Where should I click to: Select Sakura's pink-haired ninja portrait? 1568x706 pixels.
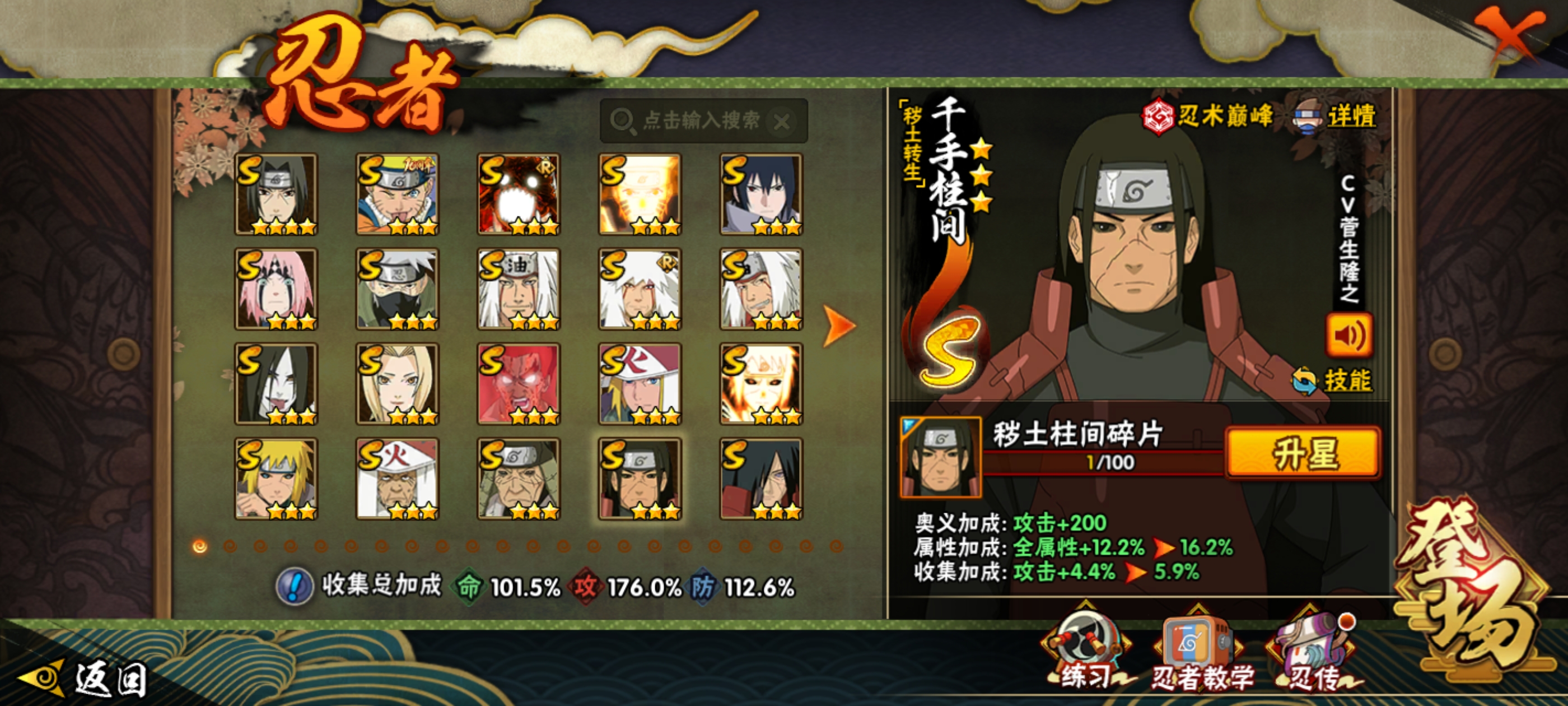(x=276, y=289)
